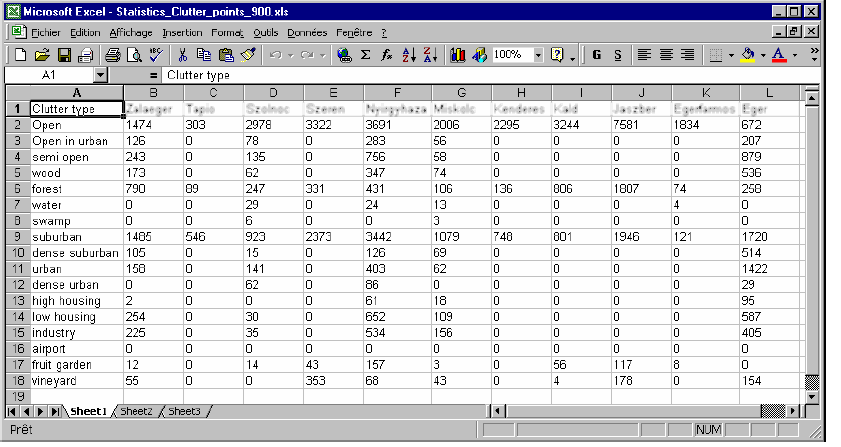The image size is (841, 447).
Task: Open the borders dropdown arrow
Action: pyautogui.click(x=731, y=54)
